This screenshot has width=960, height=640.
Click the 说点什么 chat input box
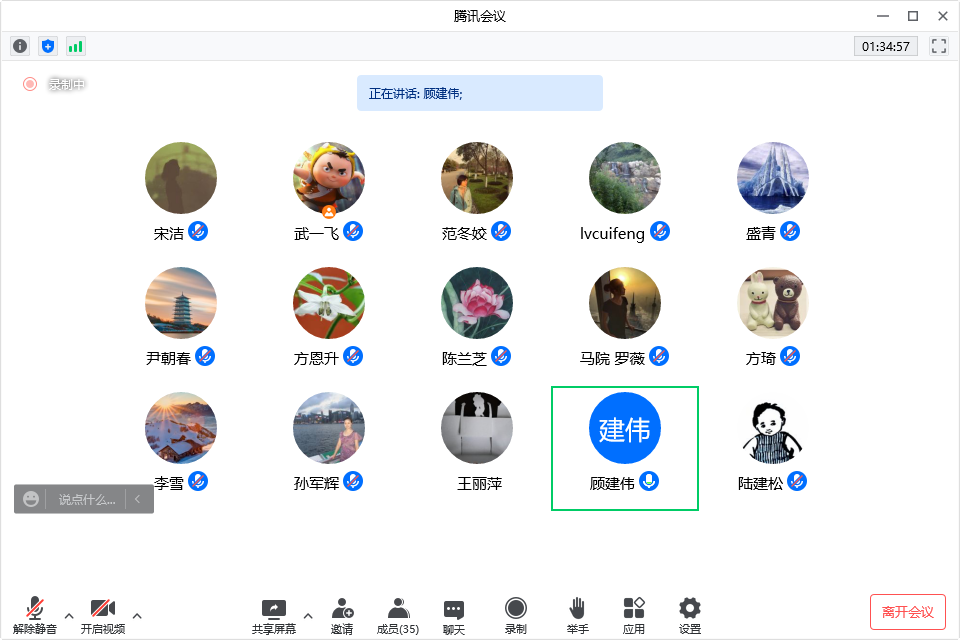pyautogui.click(x=86, y=499)
